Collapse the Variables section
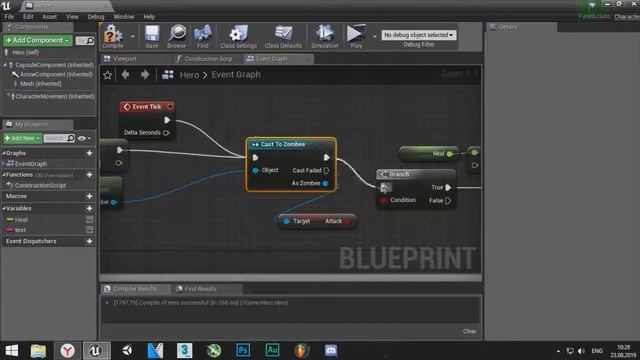Image resolution: width=640 pixels, height=360 pixels. [4, 209]
